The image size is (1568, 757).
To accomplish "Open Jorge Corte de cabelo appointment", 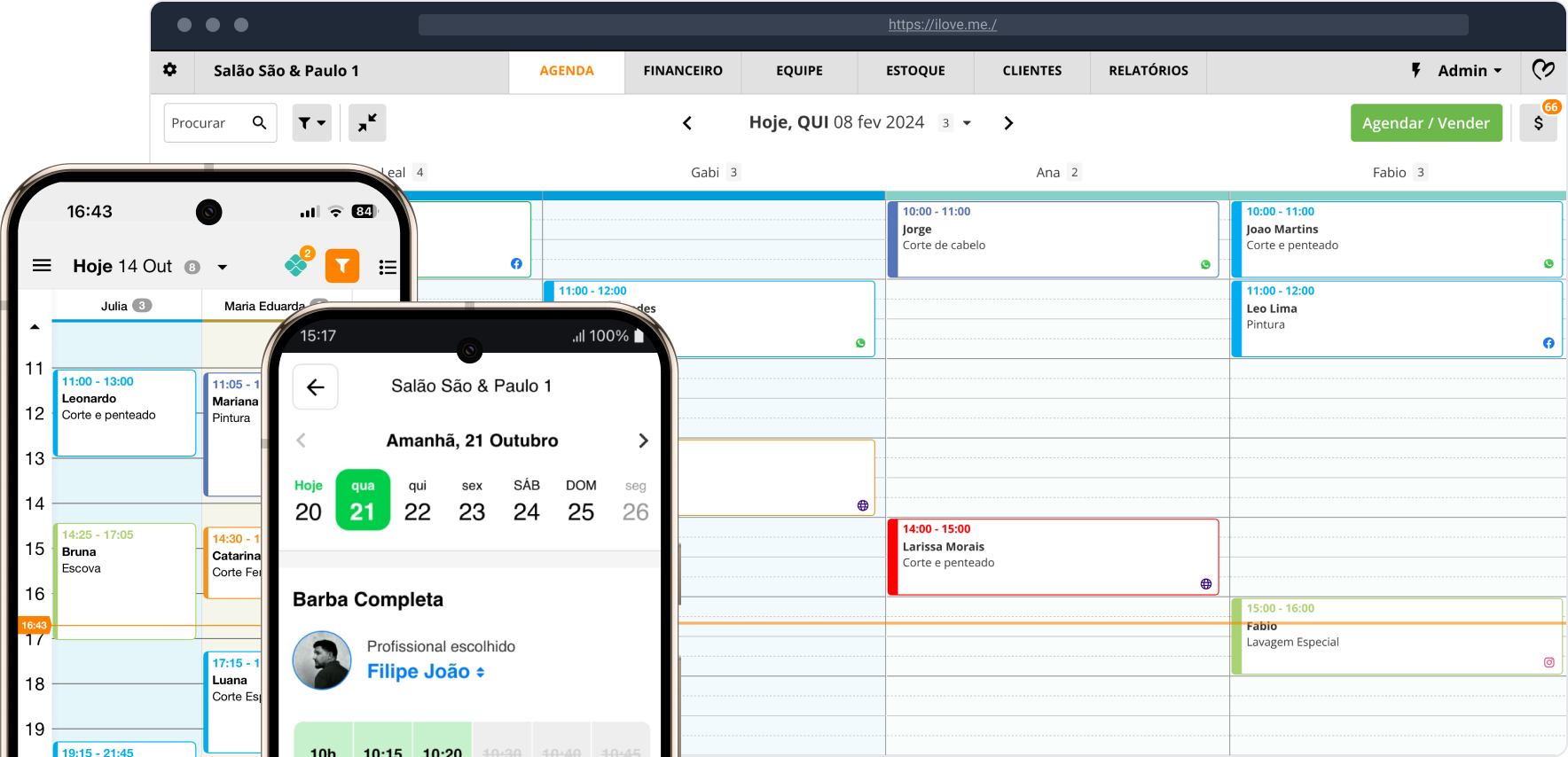I will pos(1053,239).
